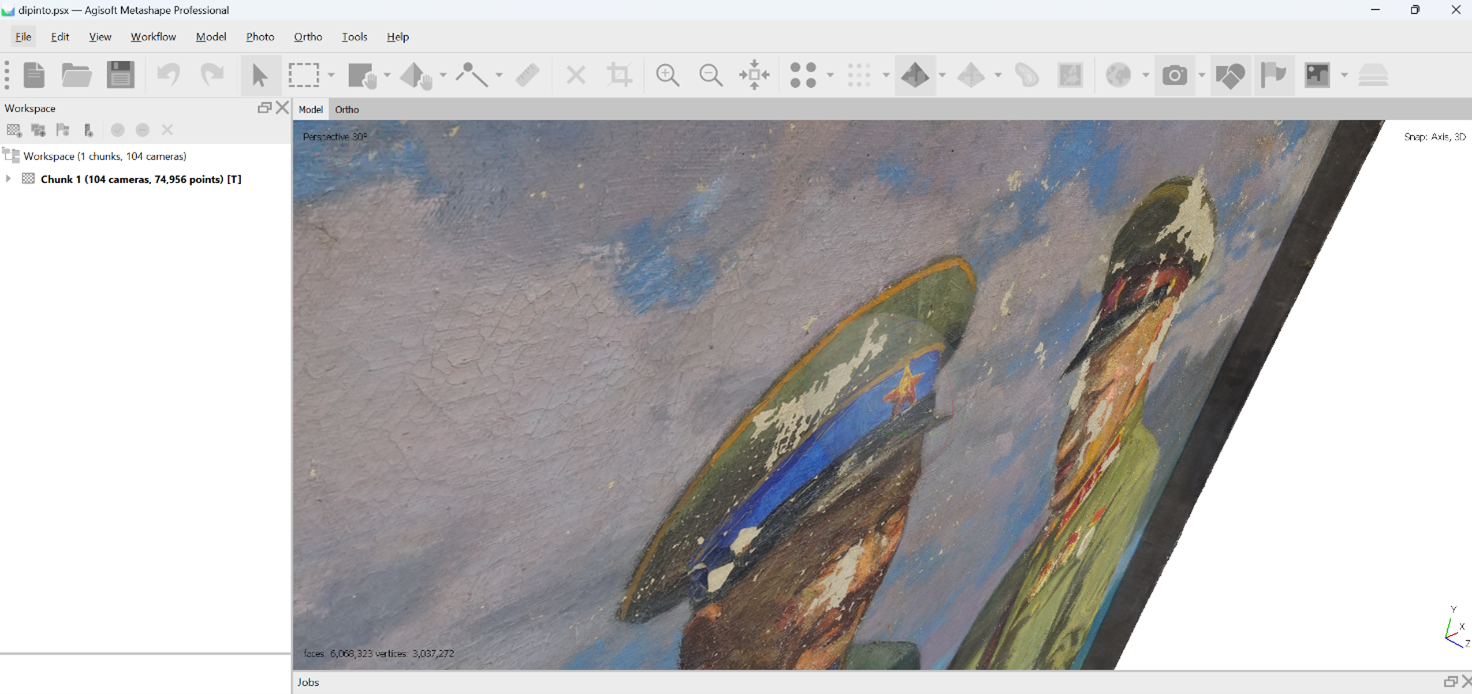Viewport: 1472px width, 694px height.
Task: Open the Help menu
Action: coord(398,37)
